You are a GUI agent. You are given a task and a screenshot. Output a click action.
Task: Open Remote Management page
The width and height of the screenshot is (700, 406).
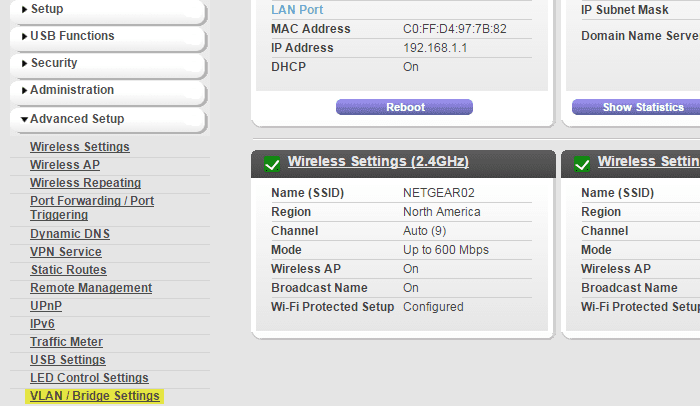[91, 288]
